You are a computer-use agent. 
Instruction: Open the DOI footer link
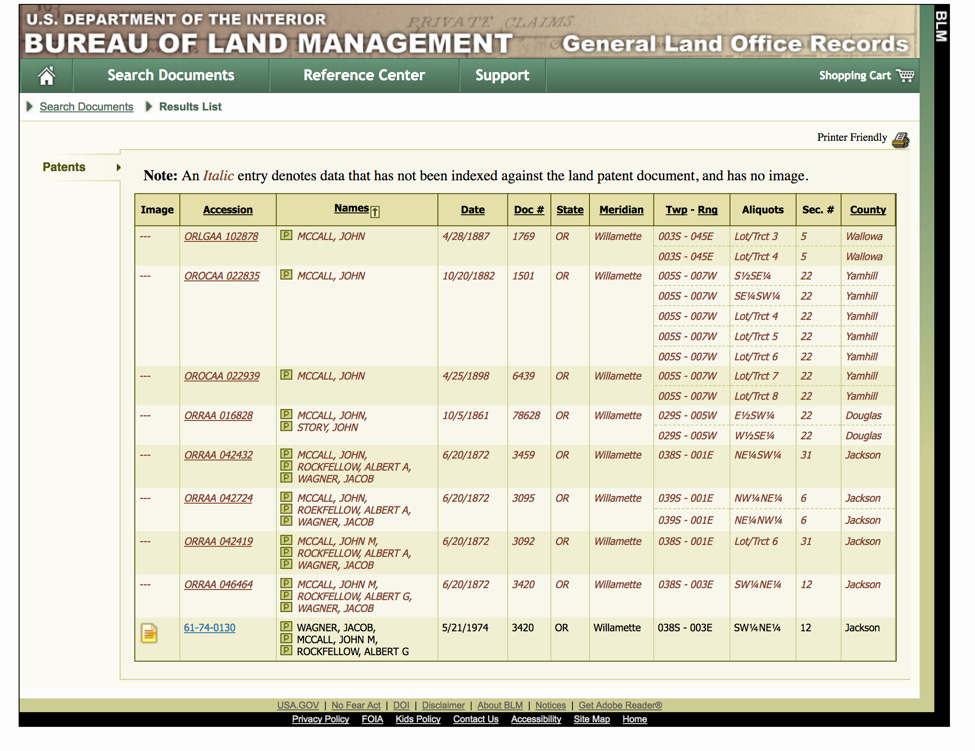[x=401, y=705]
